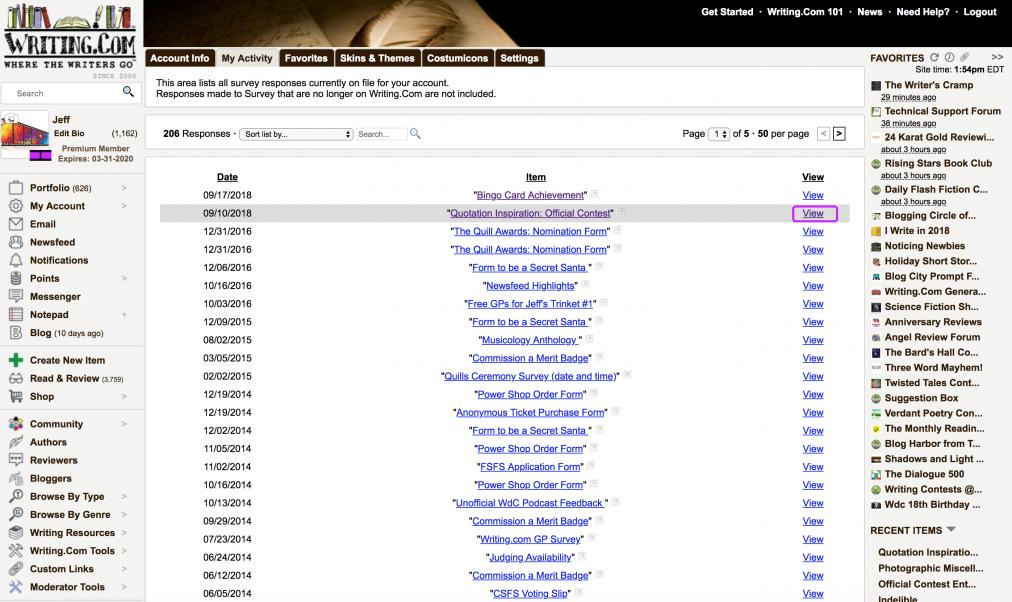Click the Bloggers icon
The image size is (1012, 602).
pyautogui.click(x=16, y=478)
